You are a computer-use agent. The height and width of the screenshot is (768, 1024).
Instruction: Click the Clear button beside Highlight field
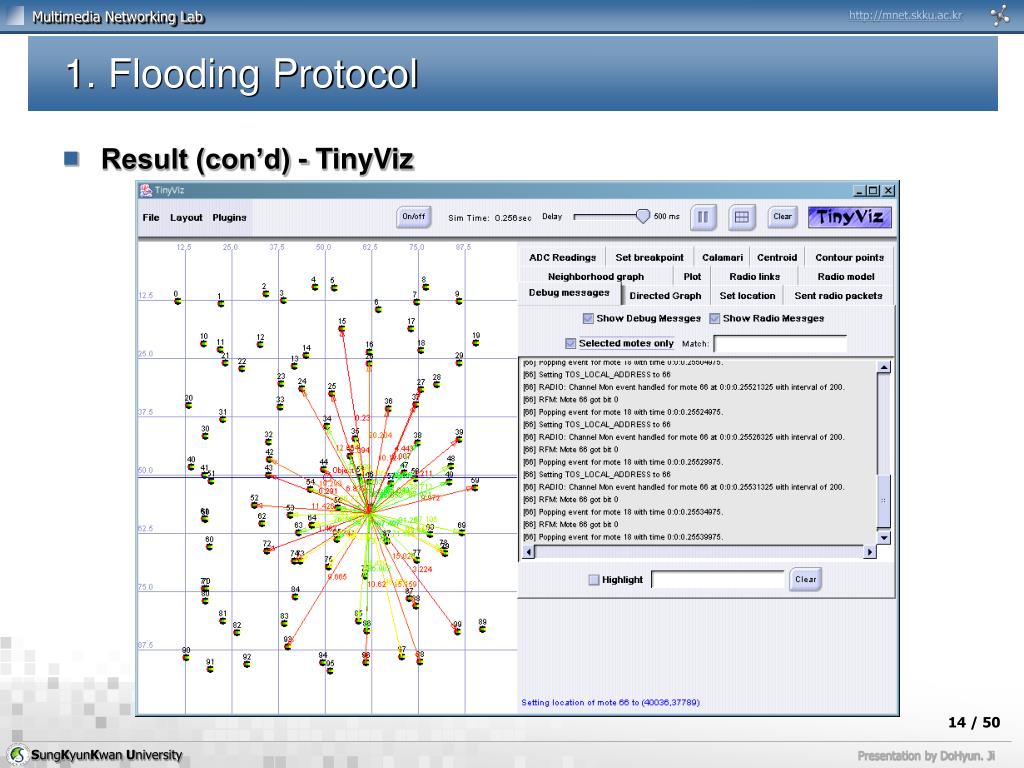pyautogui.click(x=805, y=579)
